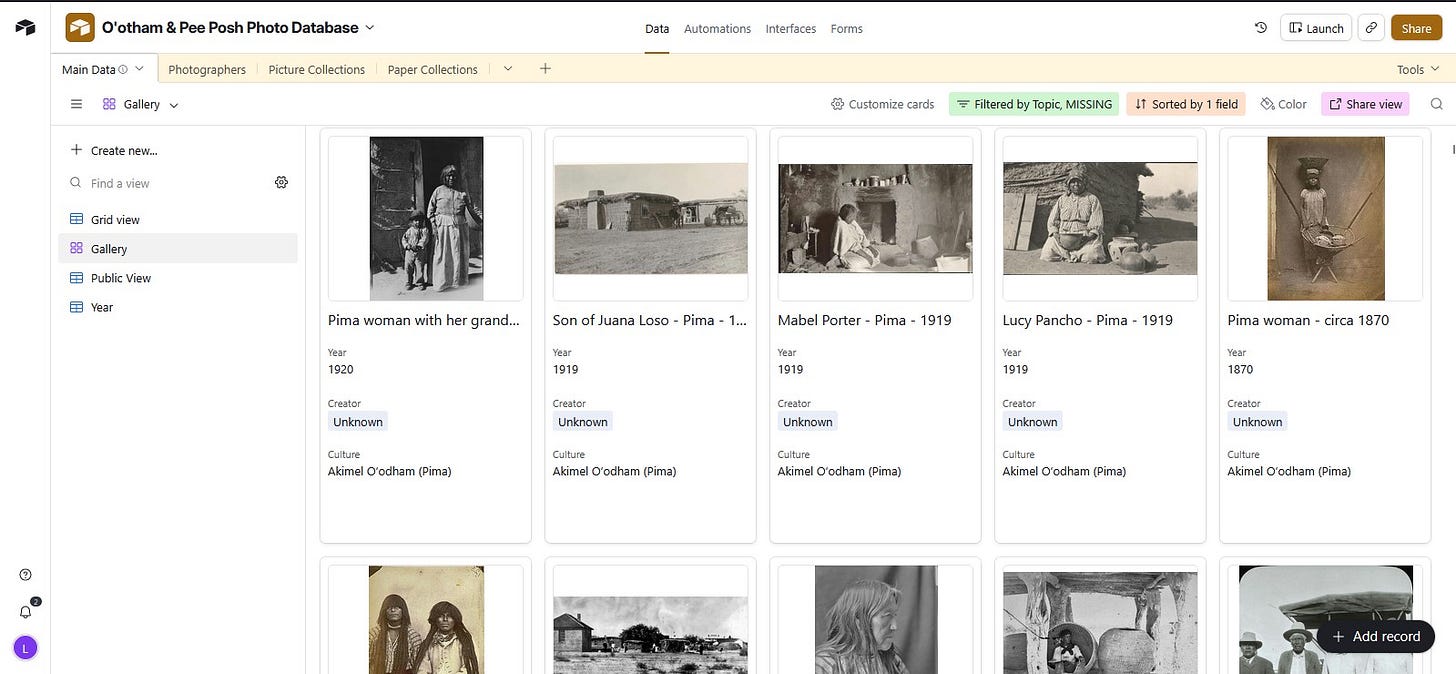
Task: Add a new table with plus icon
Action: 545,69
